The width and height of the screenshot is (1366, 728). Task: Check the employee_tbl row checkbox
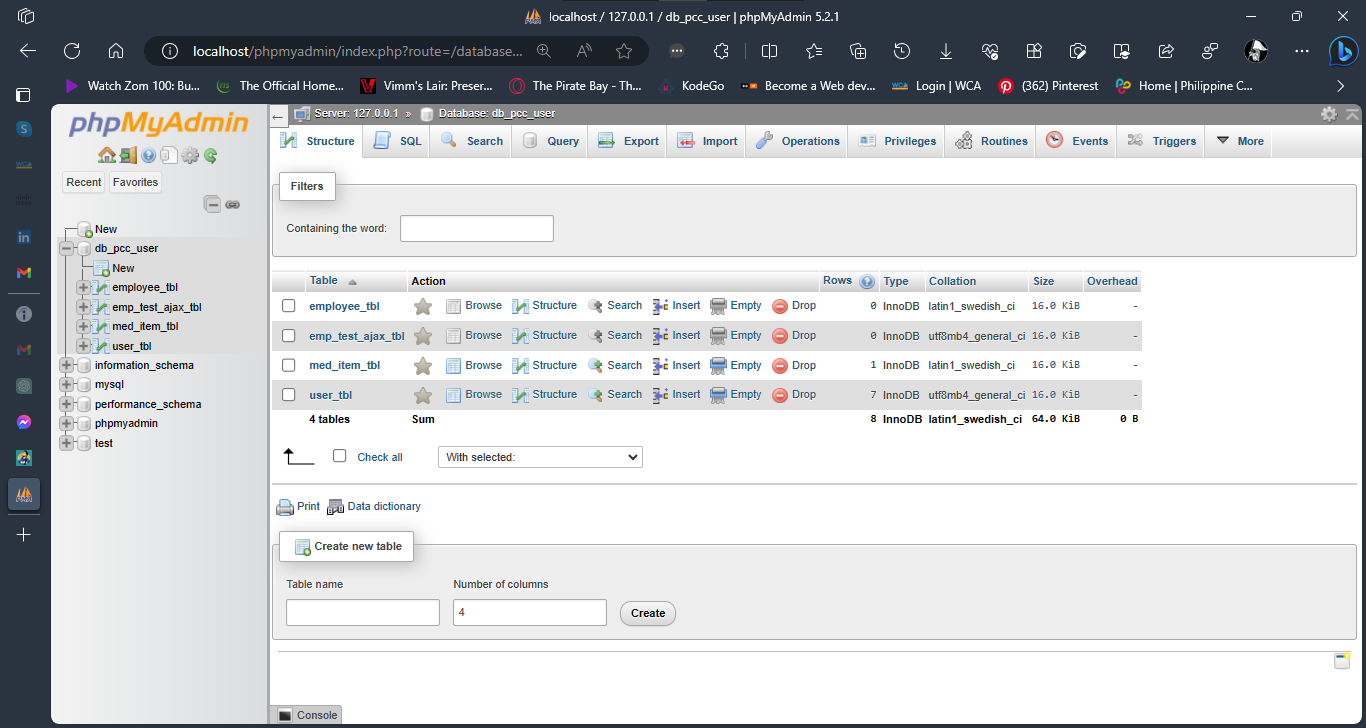[289, 306]
